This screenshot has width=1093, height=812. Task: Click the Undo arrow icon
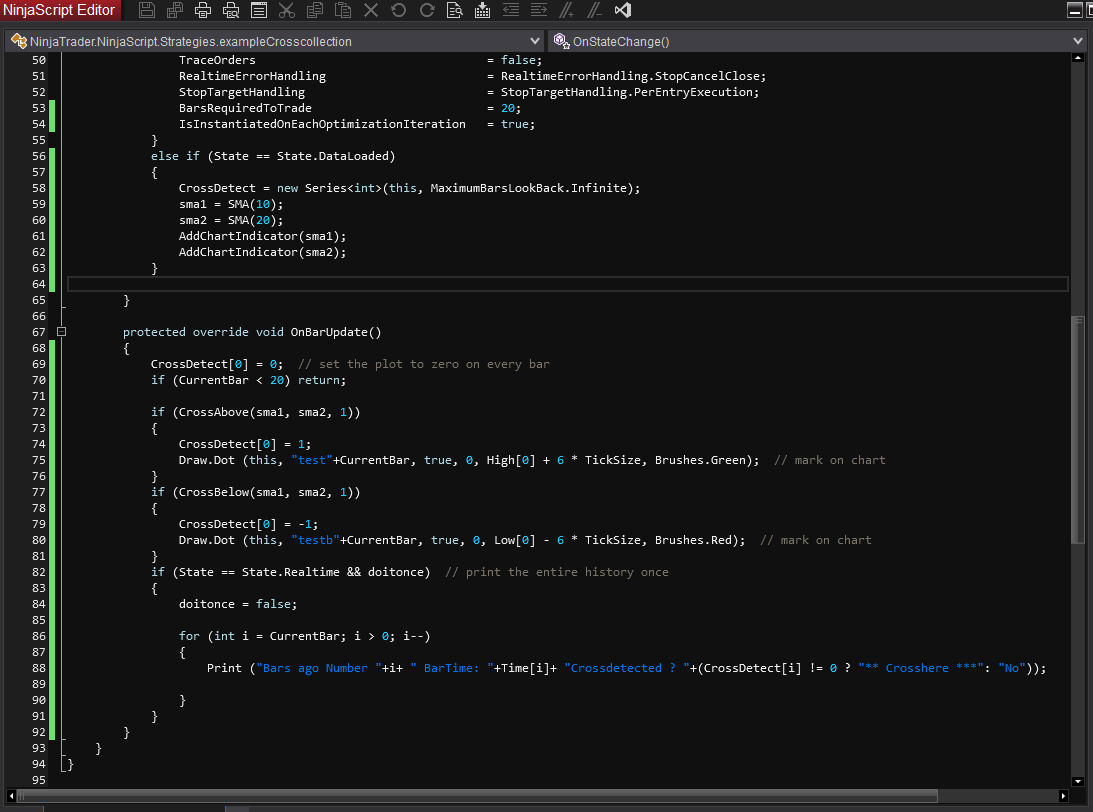click(399, 11)
